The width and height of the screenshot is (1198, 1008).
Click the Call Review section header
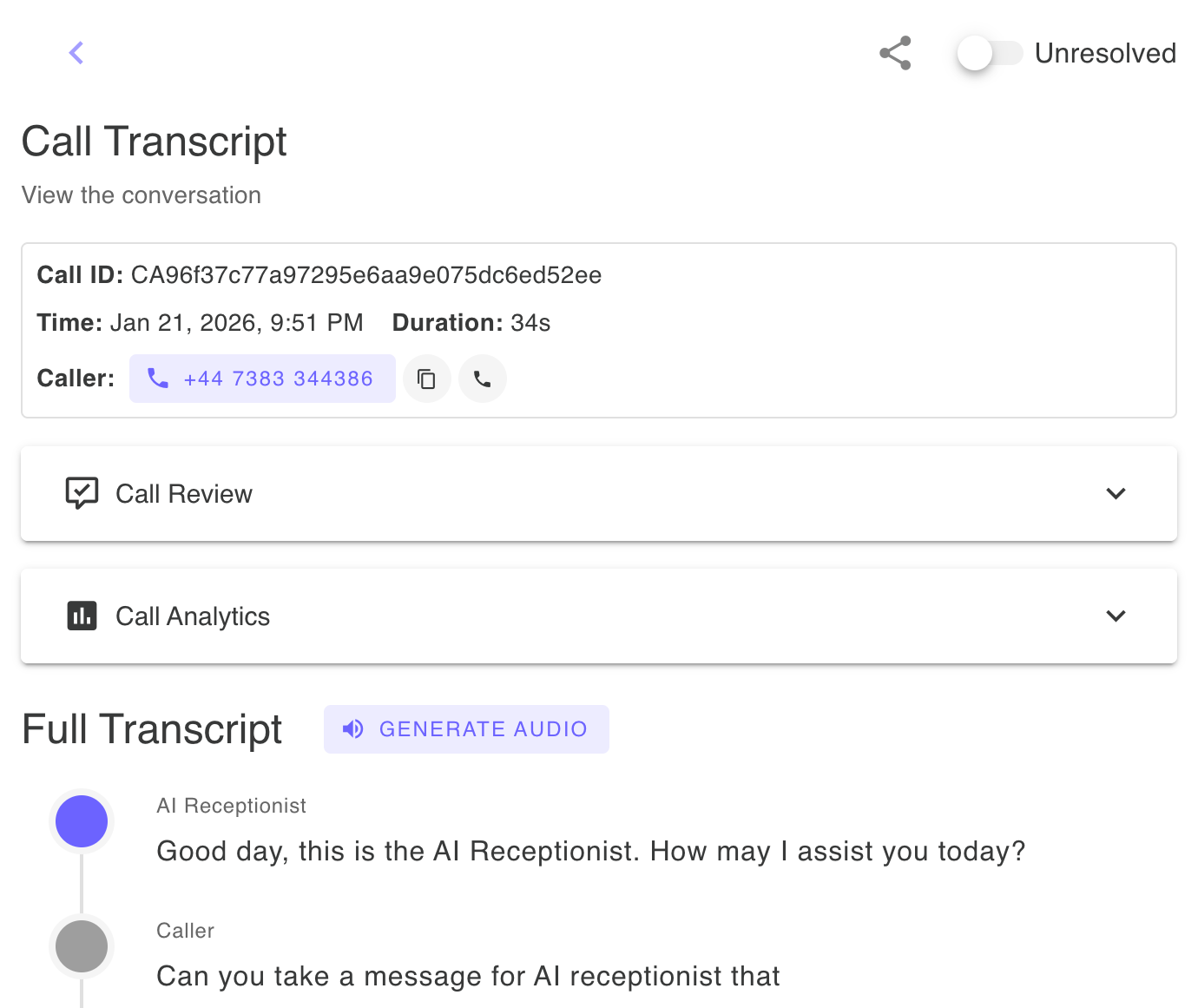coord(183,493)
